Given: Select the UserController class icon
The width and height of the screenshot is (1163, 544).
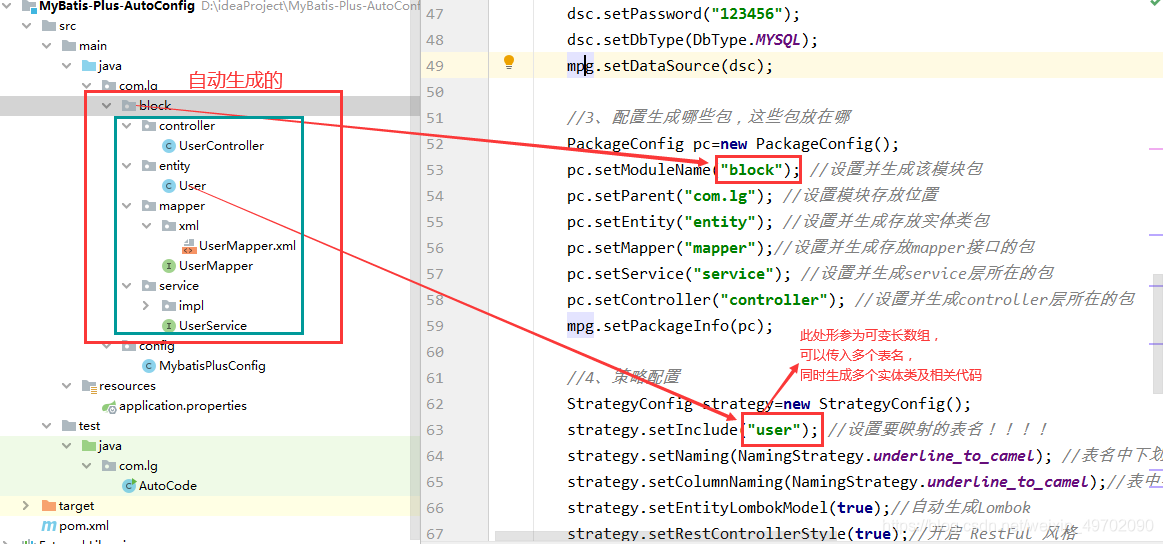Looking at the screenshot, I should tap(168, 146).
